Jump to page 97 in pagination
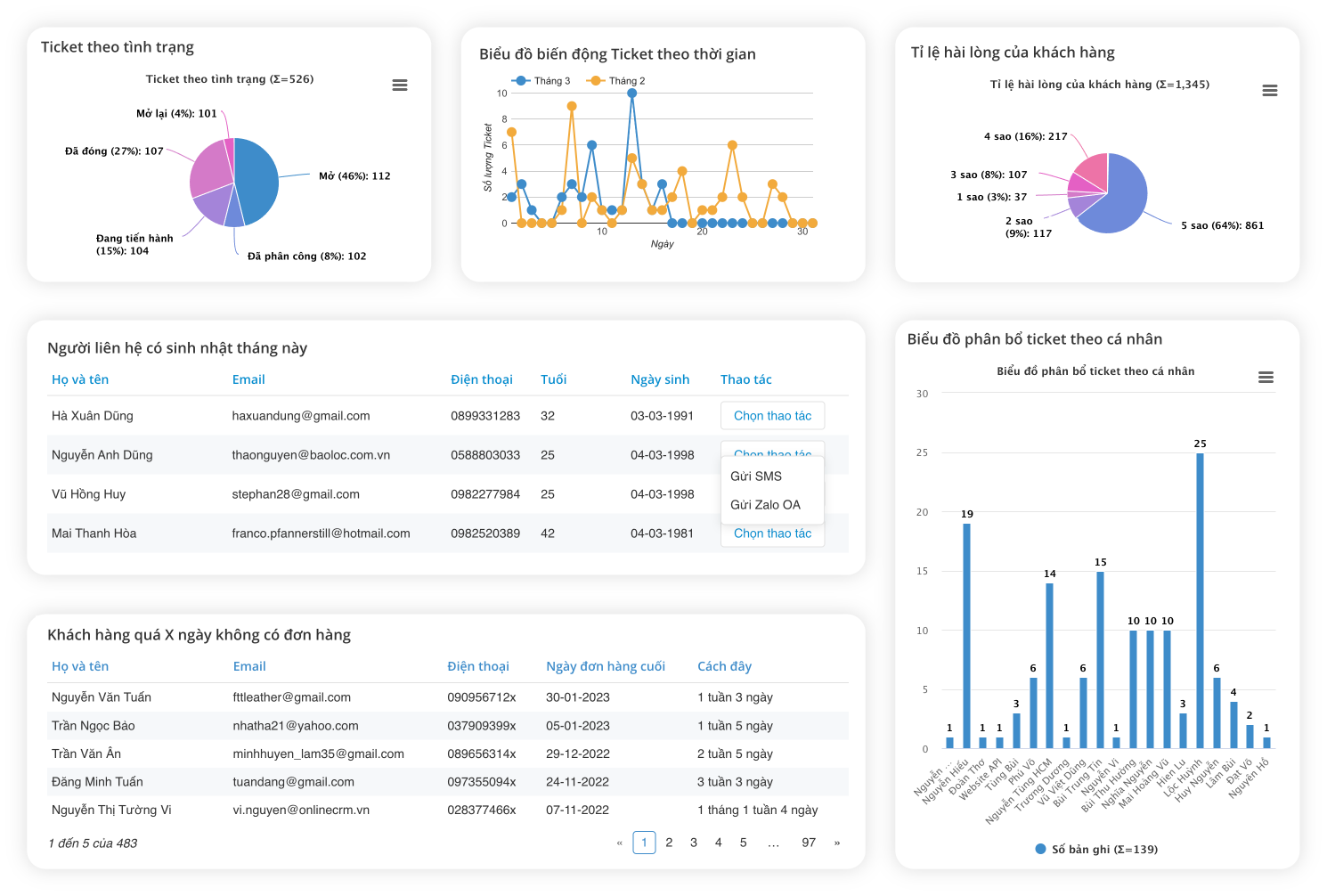1327x896 pixels. (809, 843)
